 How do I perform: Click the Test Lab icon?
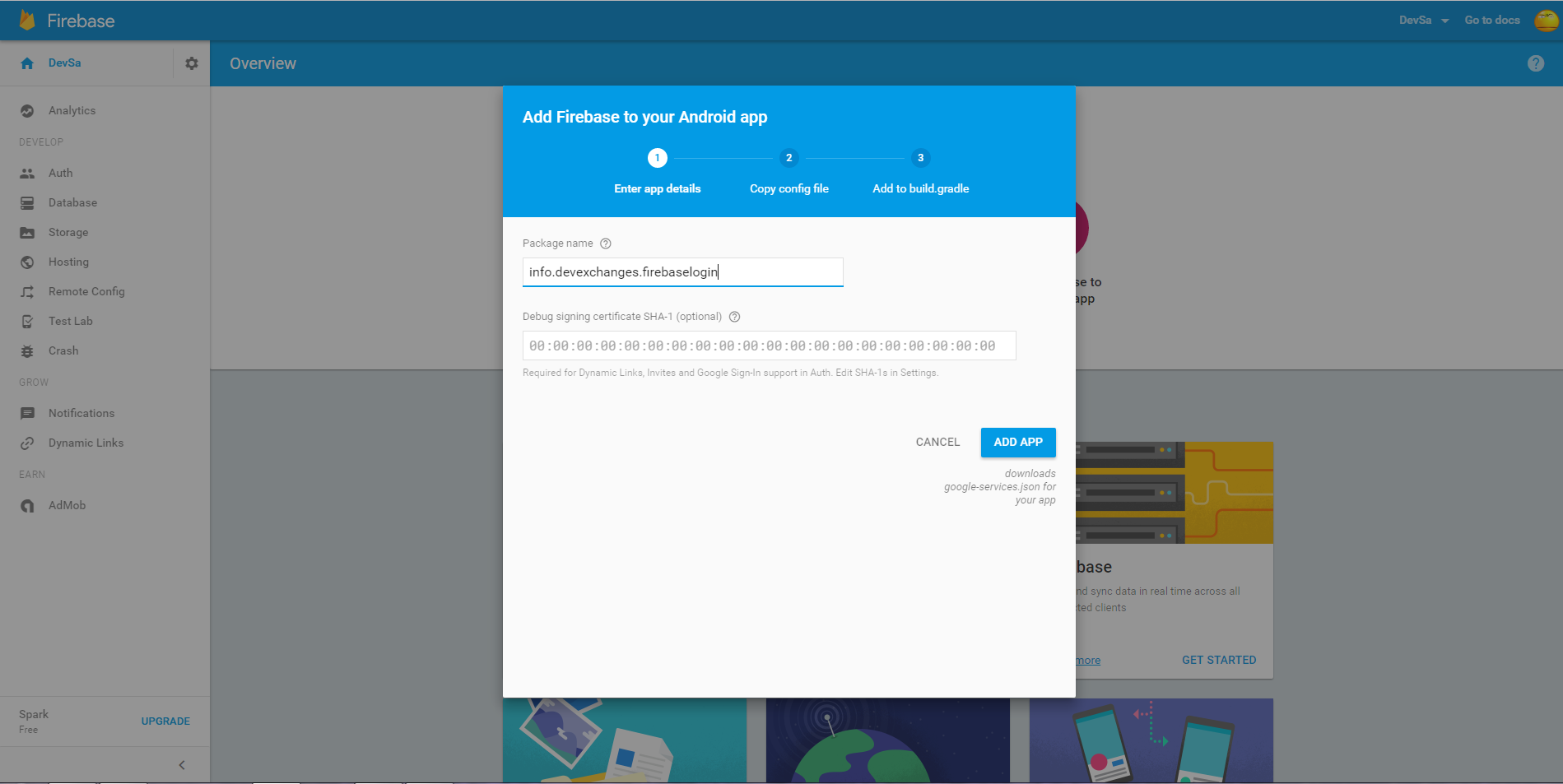point(27,322)
